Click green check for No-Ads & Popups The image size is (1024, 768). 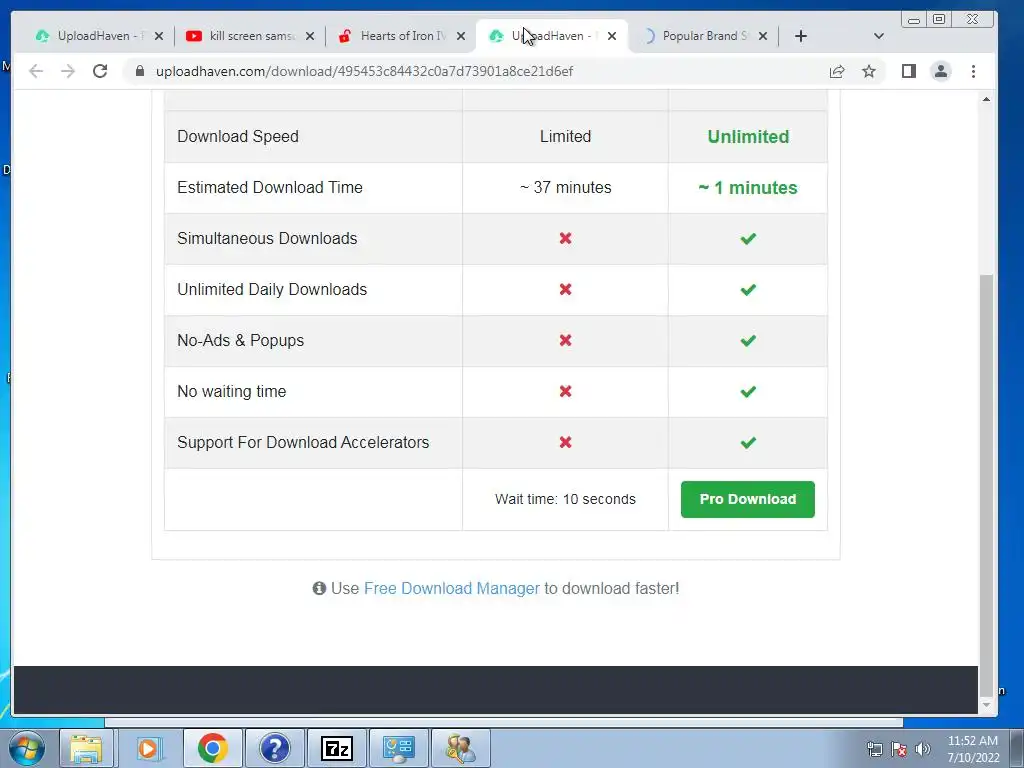748,340
